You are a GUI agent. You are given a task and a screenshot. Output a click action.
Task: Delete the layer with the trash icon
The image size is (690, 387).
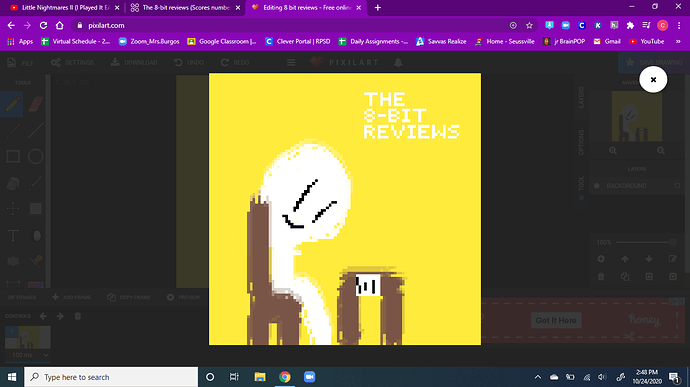[x=601, y=276]
